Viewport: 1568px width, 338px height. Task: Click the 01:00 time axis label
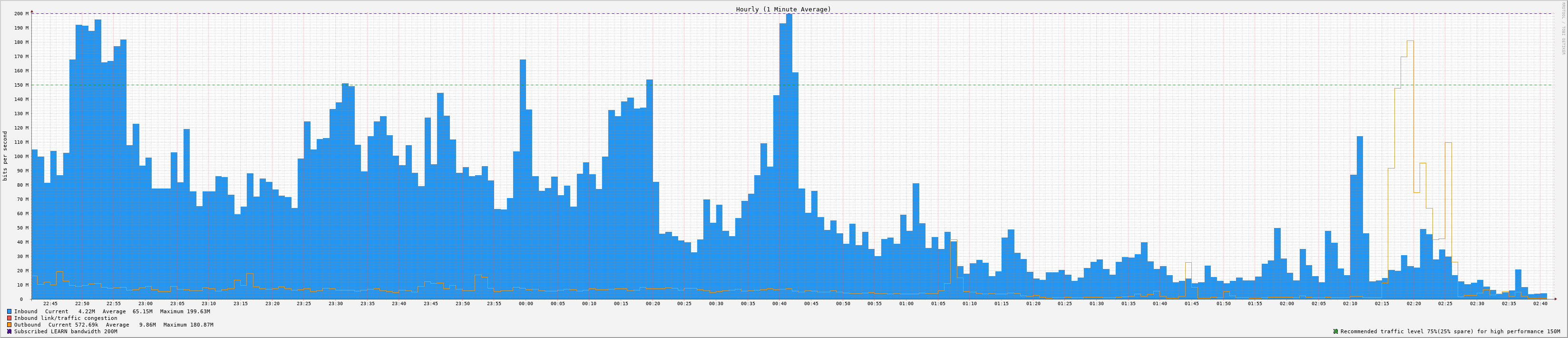click(906, 303)
